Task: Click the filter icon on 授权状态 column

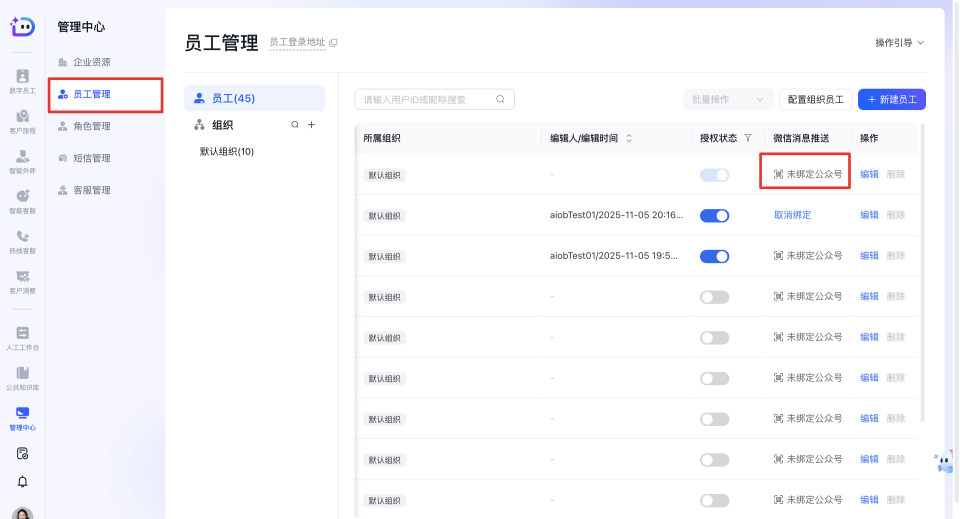Action: [x=748, y=138]
